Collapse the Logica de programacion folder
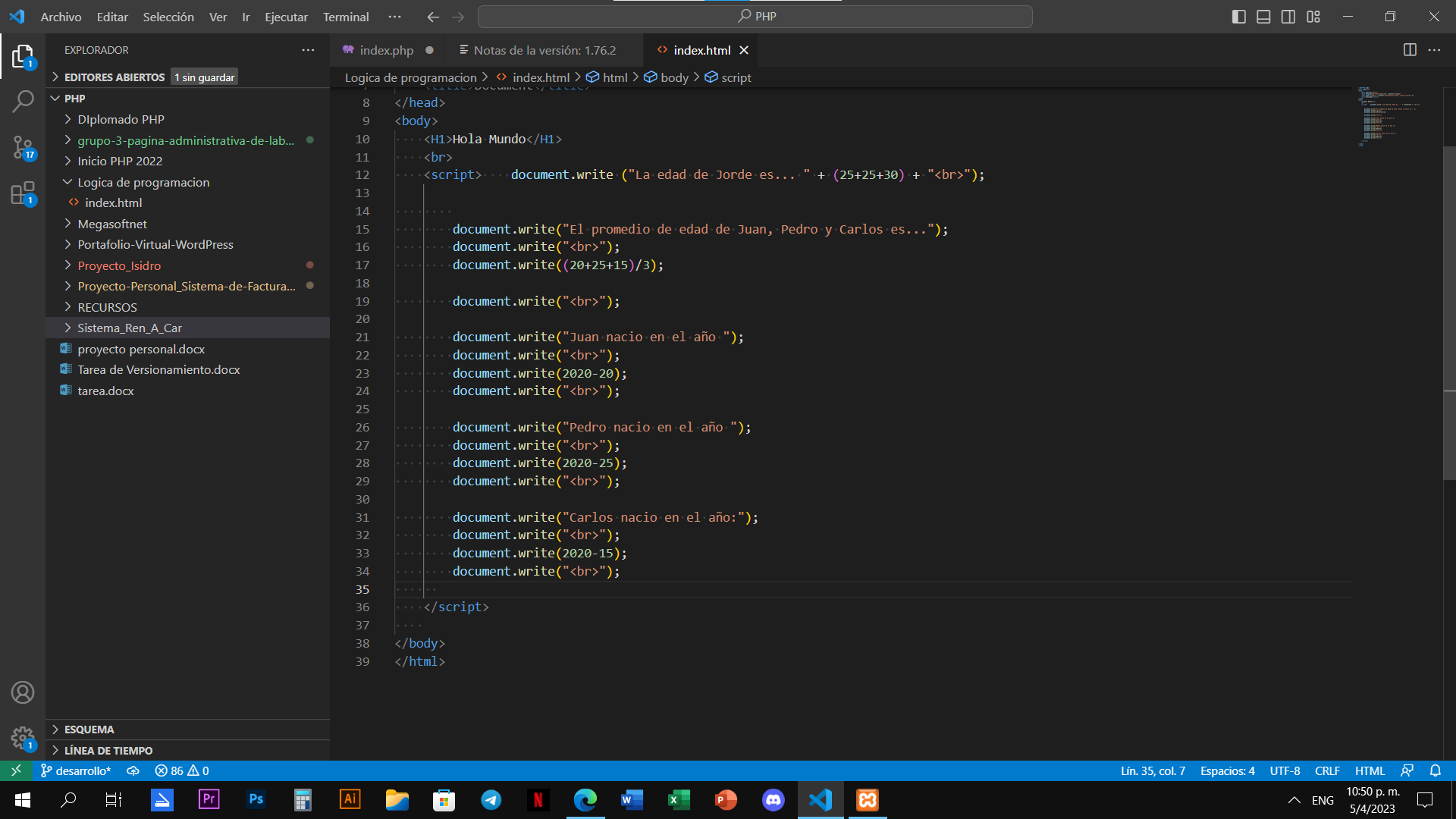The image size is (1456, 819). 187,182
